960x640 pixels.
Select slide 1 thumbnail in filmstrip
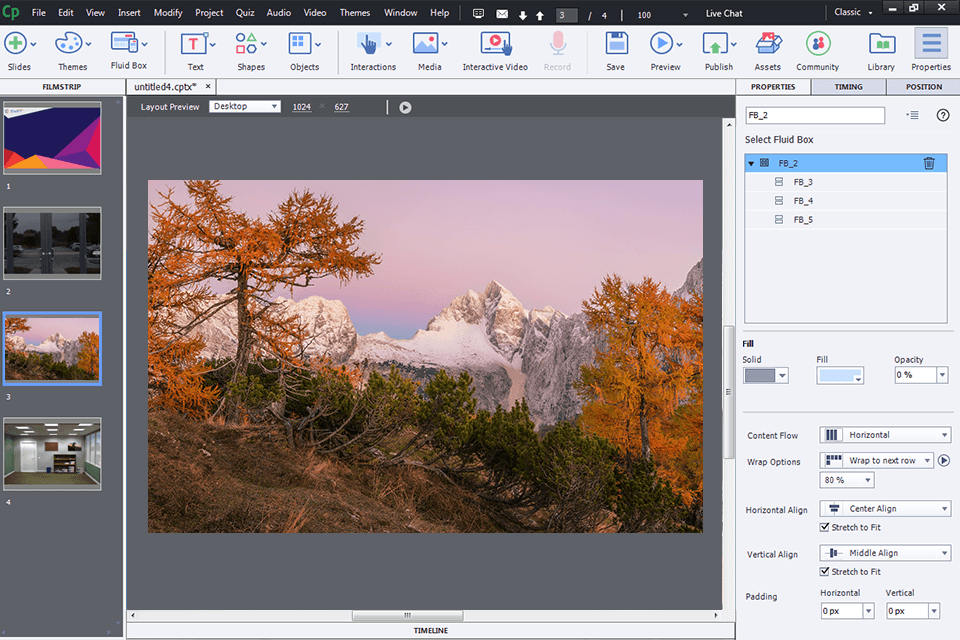click(52, 138)
